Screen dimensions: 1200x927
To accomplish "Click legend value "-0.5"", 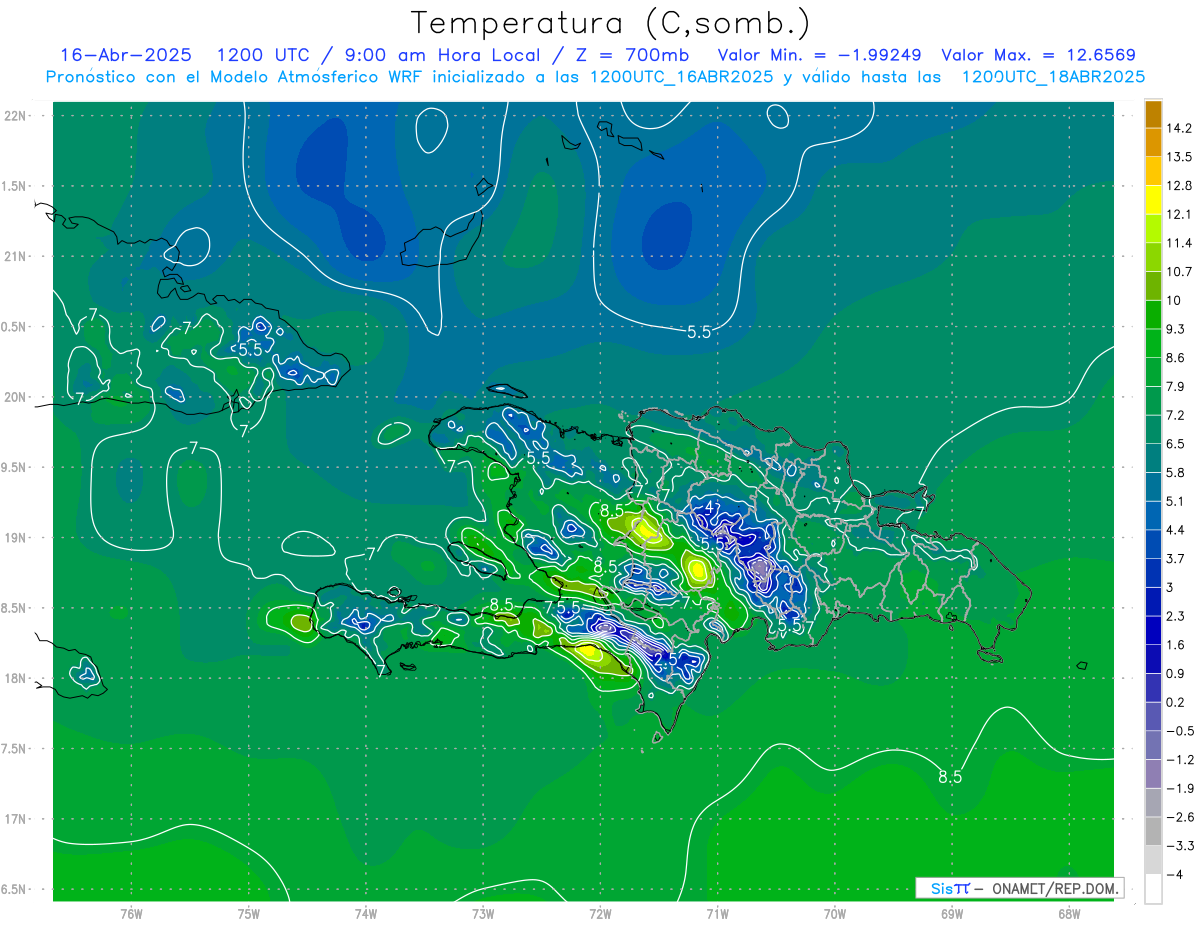I will (1179, 731).
